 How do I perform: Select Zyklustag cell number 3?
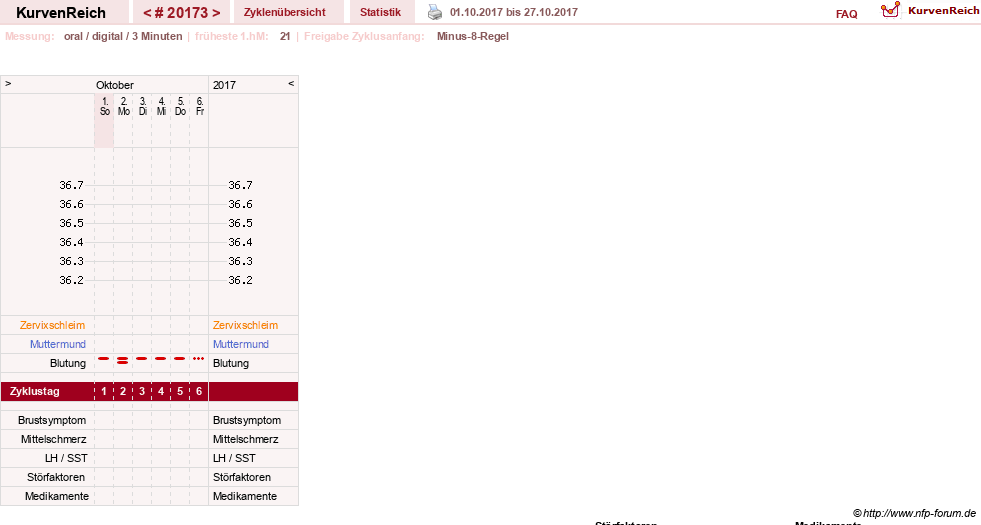[x=142, y=392]
